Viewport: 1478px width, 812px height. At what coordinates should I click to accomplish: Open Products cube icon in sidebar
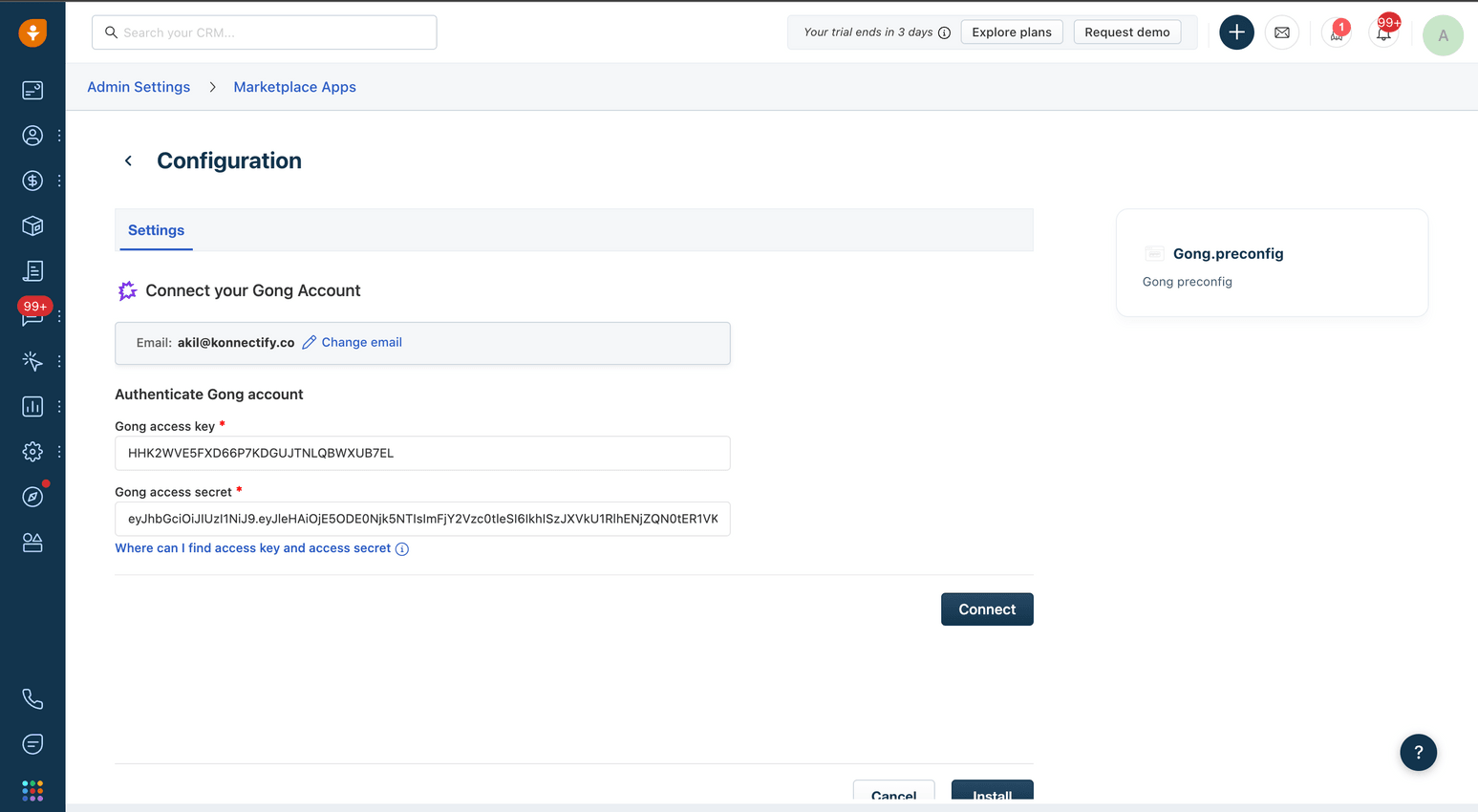pyautogui.click(x=32, y=225)
